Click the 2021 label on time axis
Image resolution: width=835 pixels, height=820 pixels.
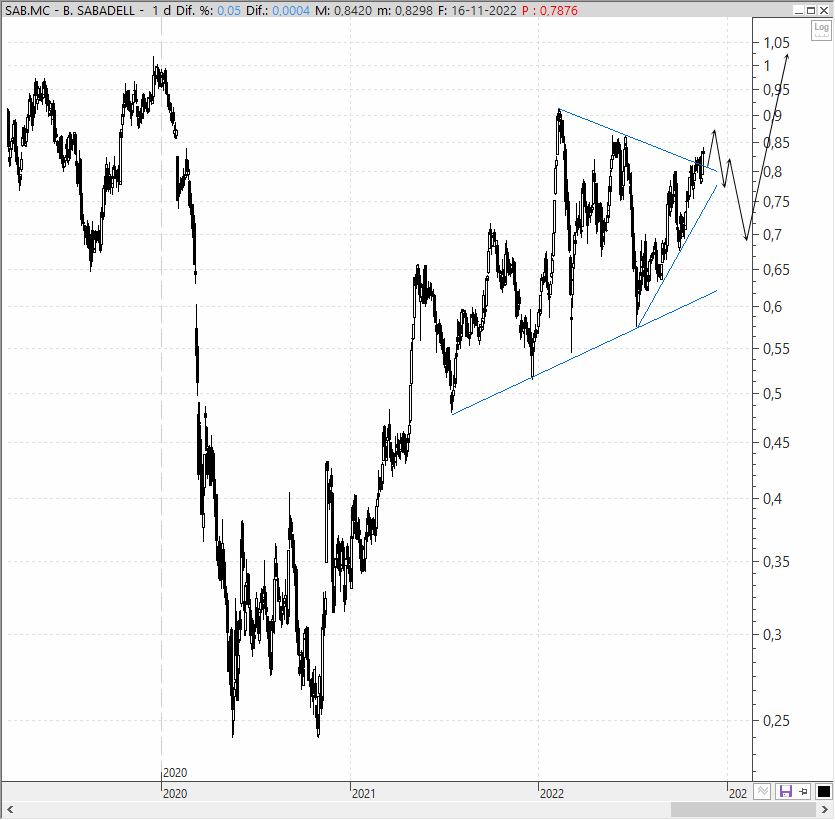pos(363,794)
